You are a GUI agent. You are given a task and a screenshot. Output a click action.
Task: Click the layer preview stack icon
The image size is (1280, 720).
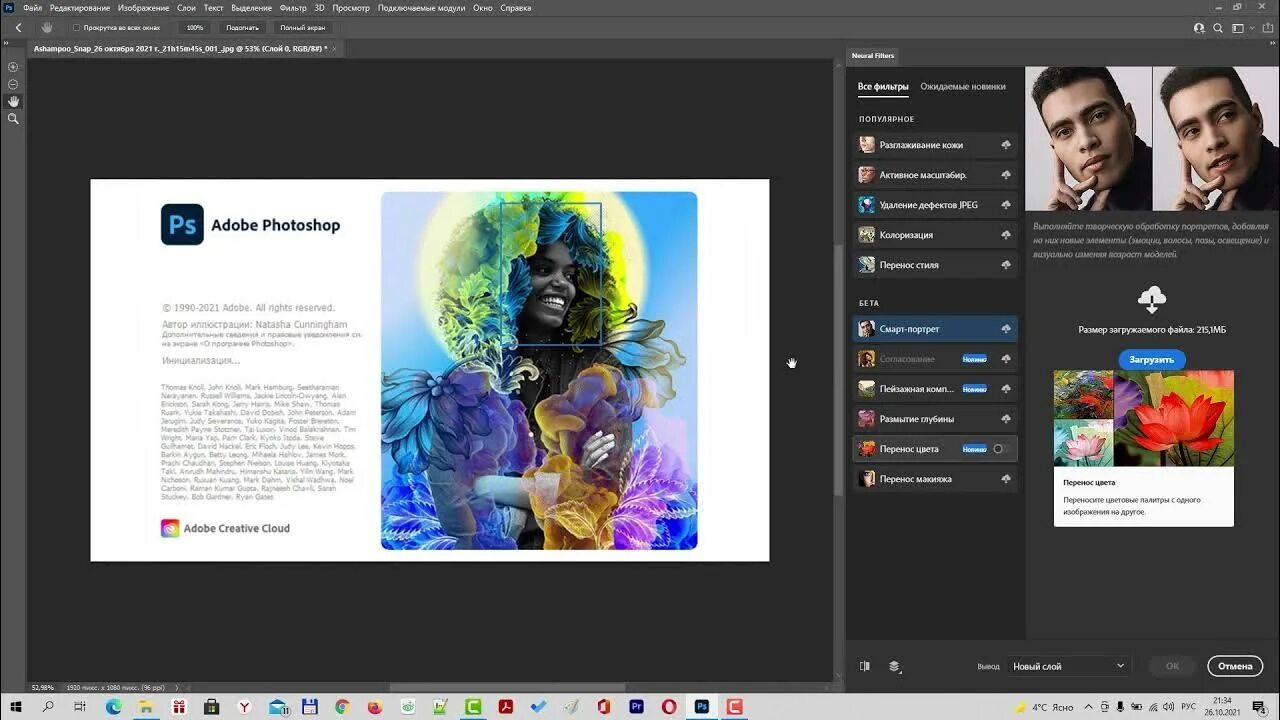[x=894, y=666]
